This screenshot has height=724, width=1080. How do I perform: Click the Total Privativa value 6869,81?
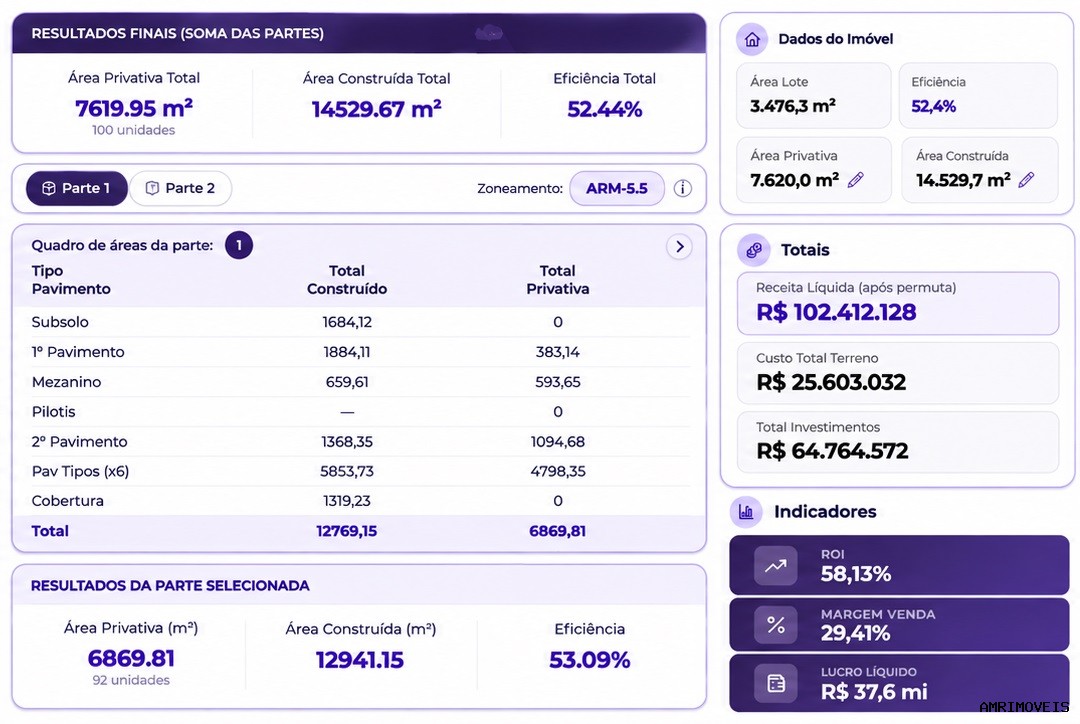point(557,531)
